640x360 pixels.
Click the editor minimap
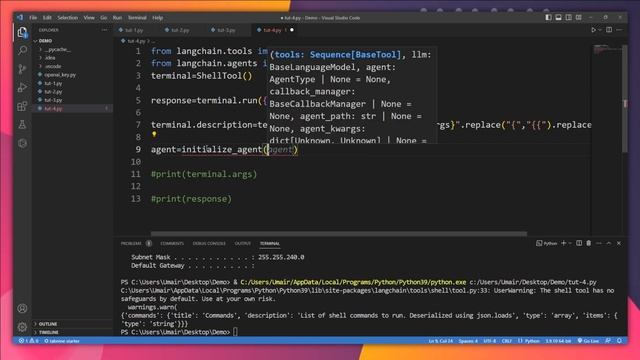[607, 51]
